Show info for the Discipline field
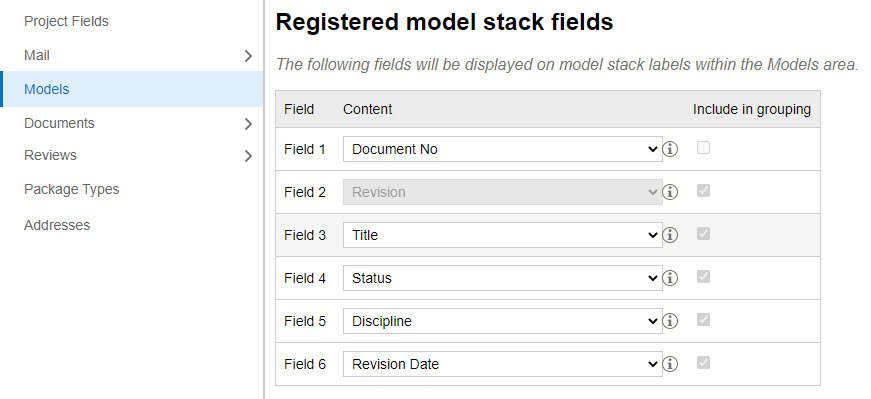 670,321
